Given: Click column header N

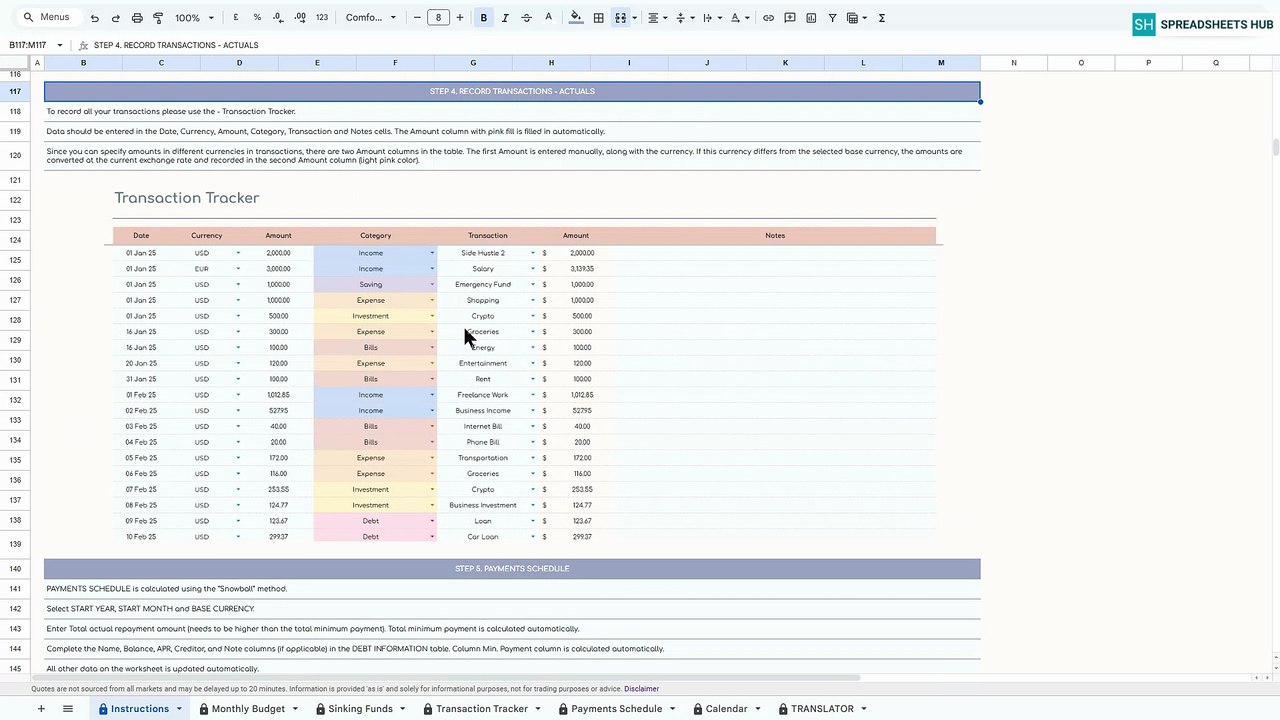Looking at the screenshot, I should point(1013,63).
